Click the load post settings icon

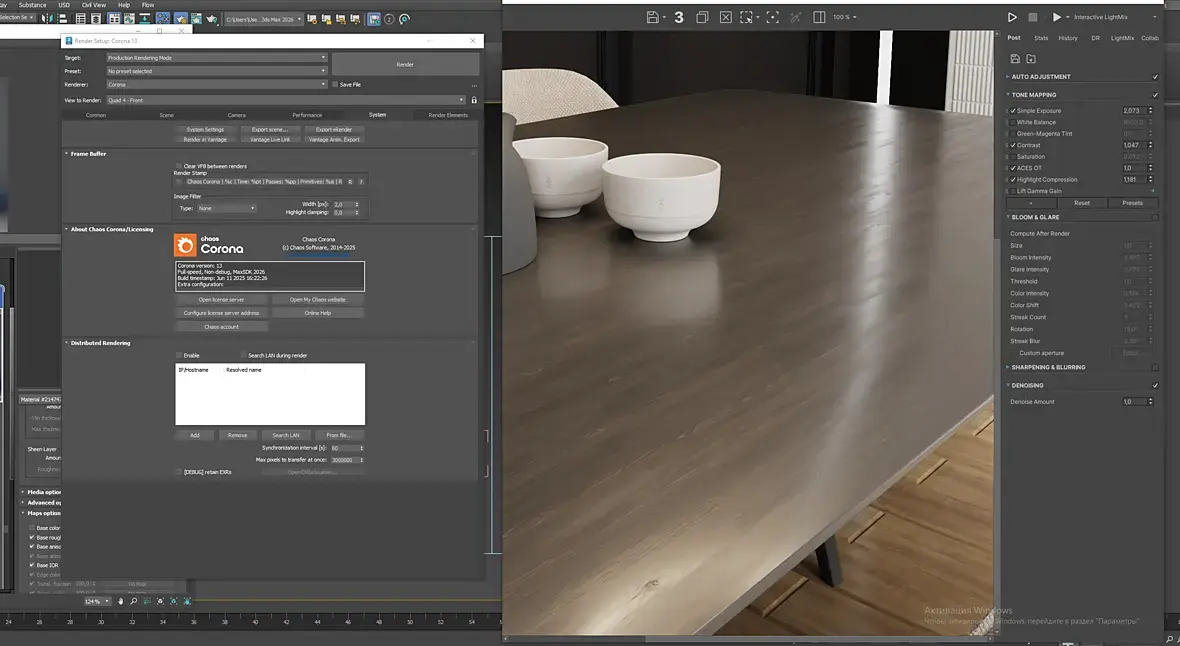[x=1031, y=59]
